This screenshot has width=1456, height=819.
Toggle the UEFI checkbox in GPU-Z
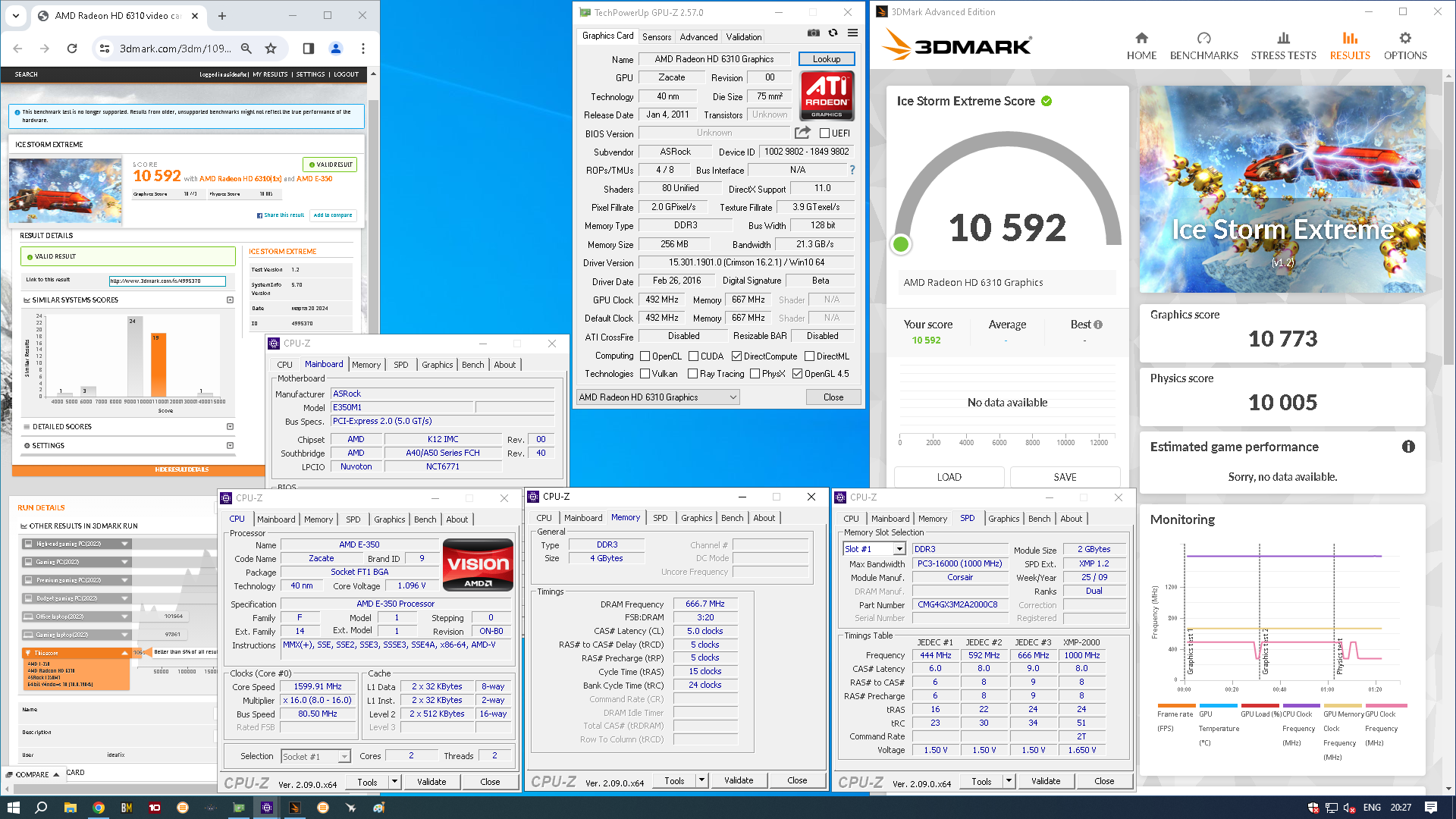824,133
